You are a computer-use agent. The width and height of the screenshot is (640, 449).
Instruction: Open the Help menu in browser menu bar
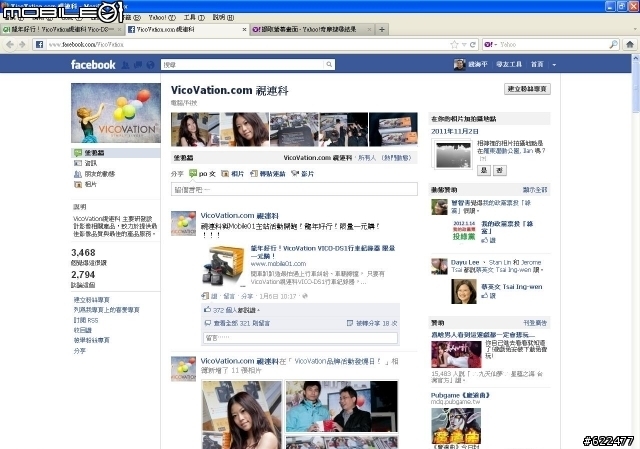point(223,18)
